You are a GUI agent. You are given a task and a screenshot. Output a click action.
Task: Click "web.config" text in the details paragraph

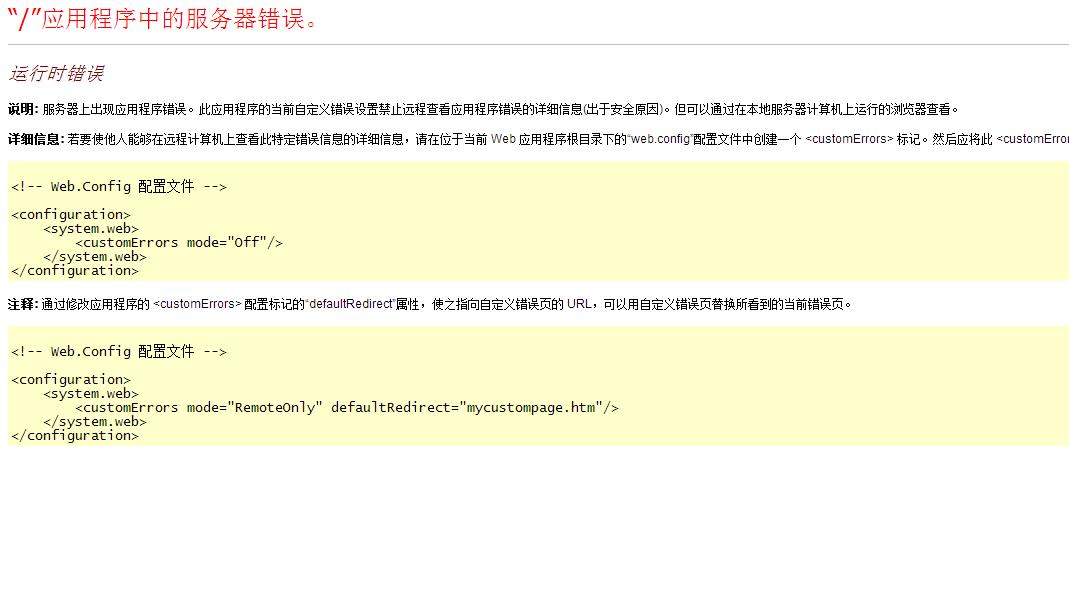(x=660, y=139)
